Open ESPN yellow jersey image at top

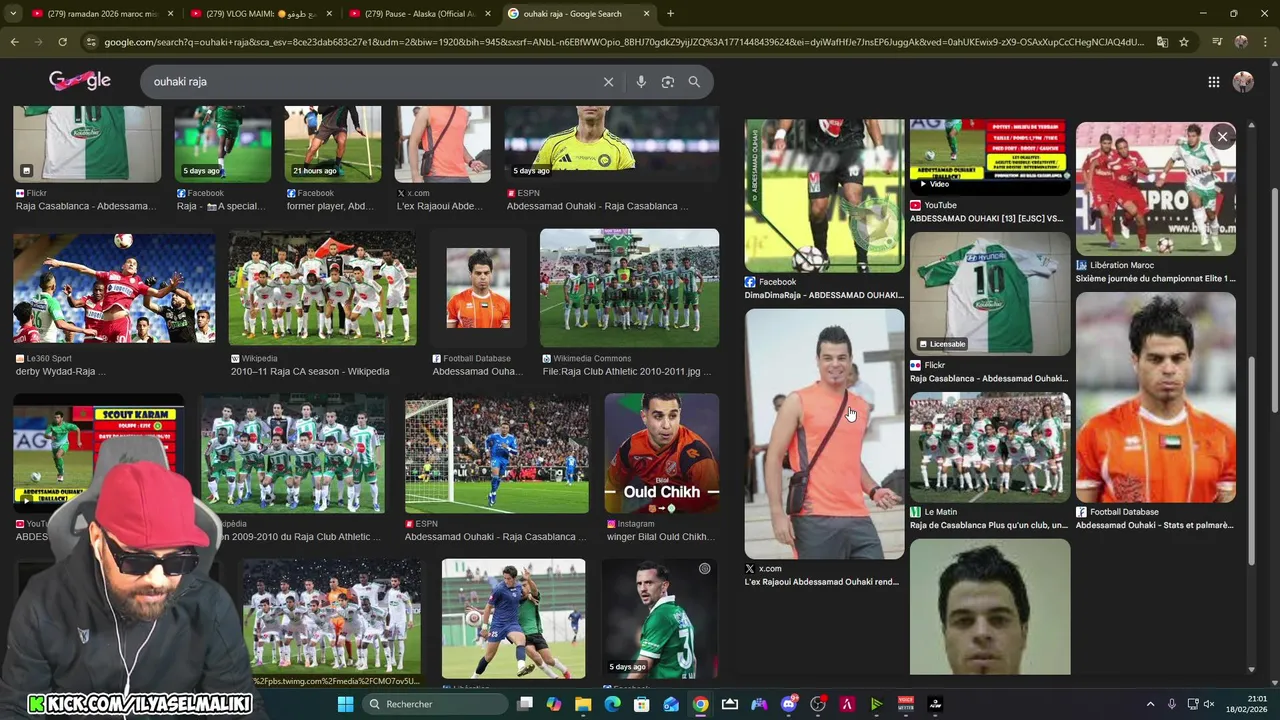[x=611, y=144]
